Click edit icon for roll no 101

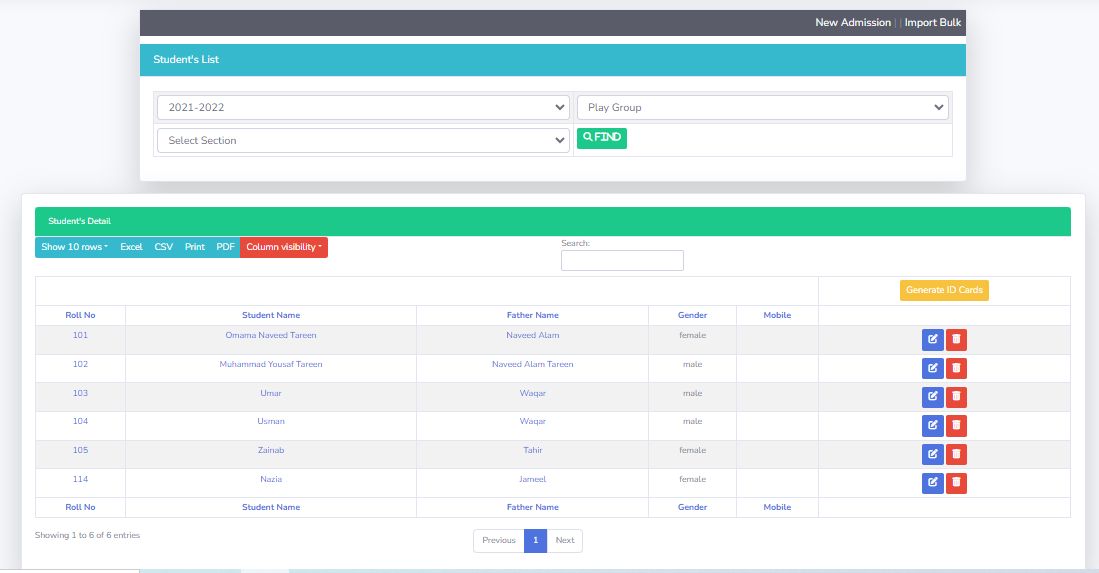click(x=932, y=340)
